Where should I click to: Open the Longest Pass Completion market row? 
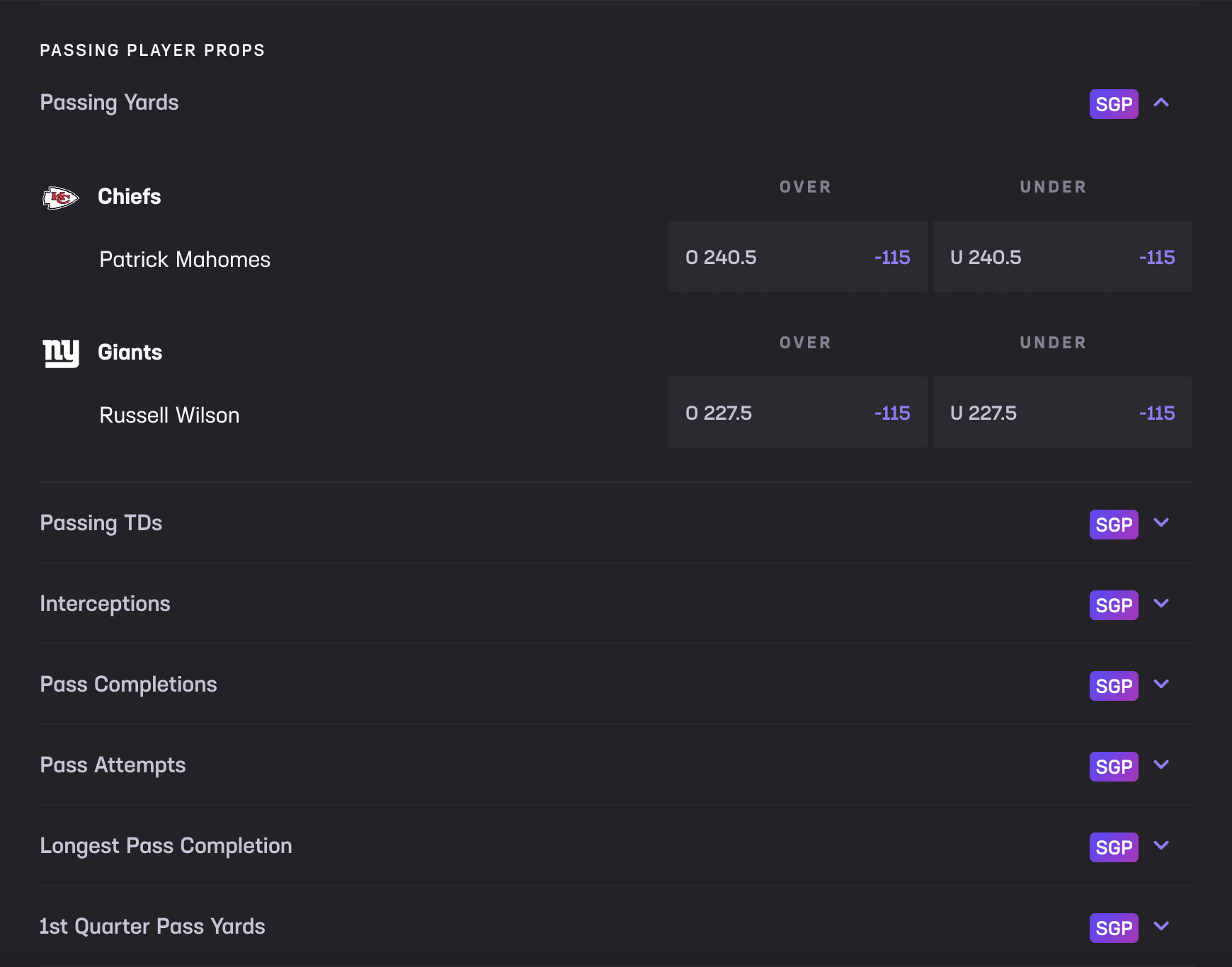pos(166,846)
